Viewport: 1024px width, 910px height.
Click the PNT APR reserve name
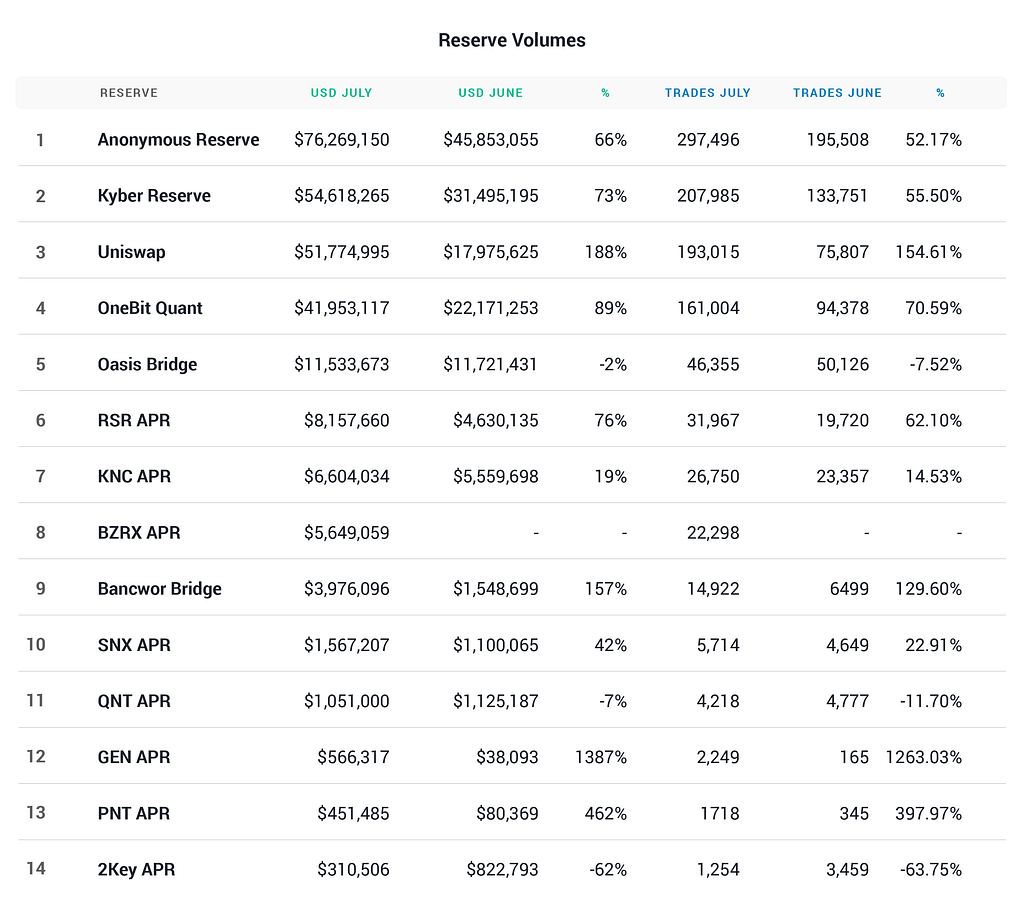(134, 813)
